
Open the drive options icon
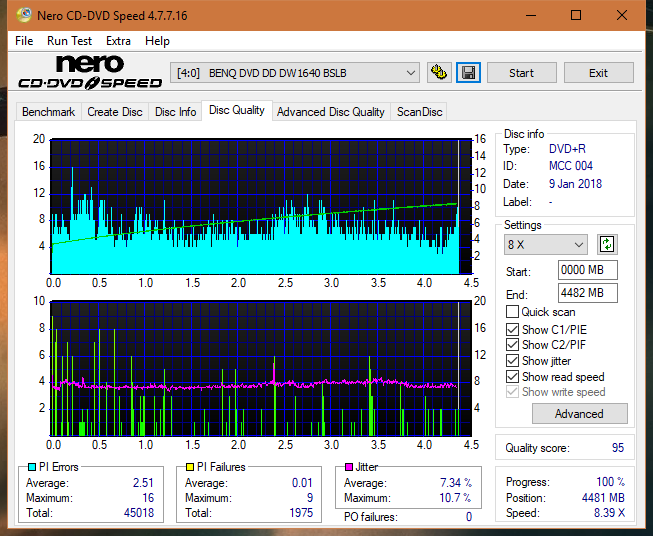[439, 73]
